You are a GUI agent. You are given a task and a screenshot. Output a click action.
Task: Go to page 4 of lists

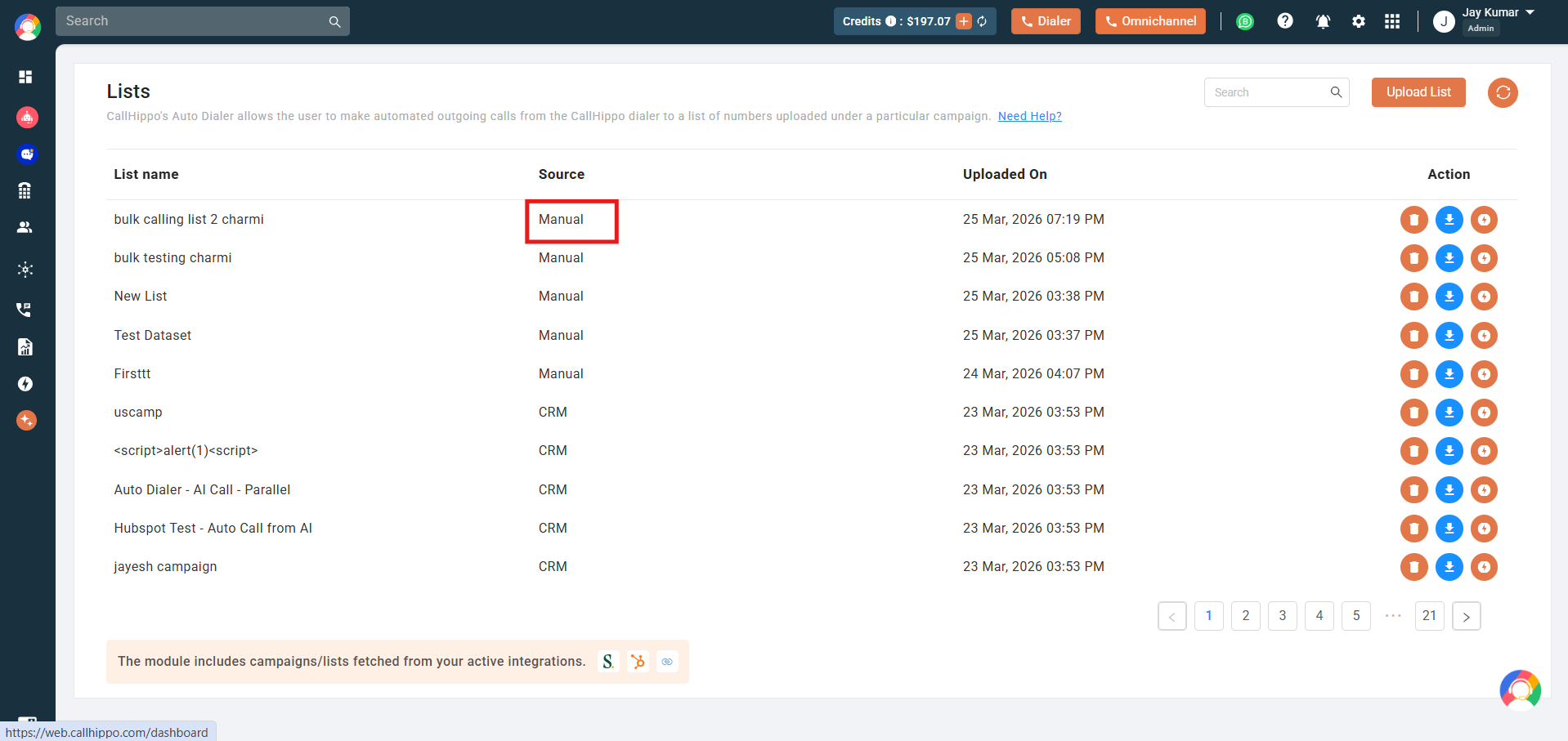click(x=1319, y=616)
